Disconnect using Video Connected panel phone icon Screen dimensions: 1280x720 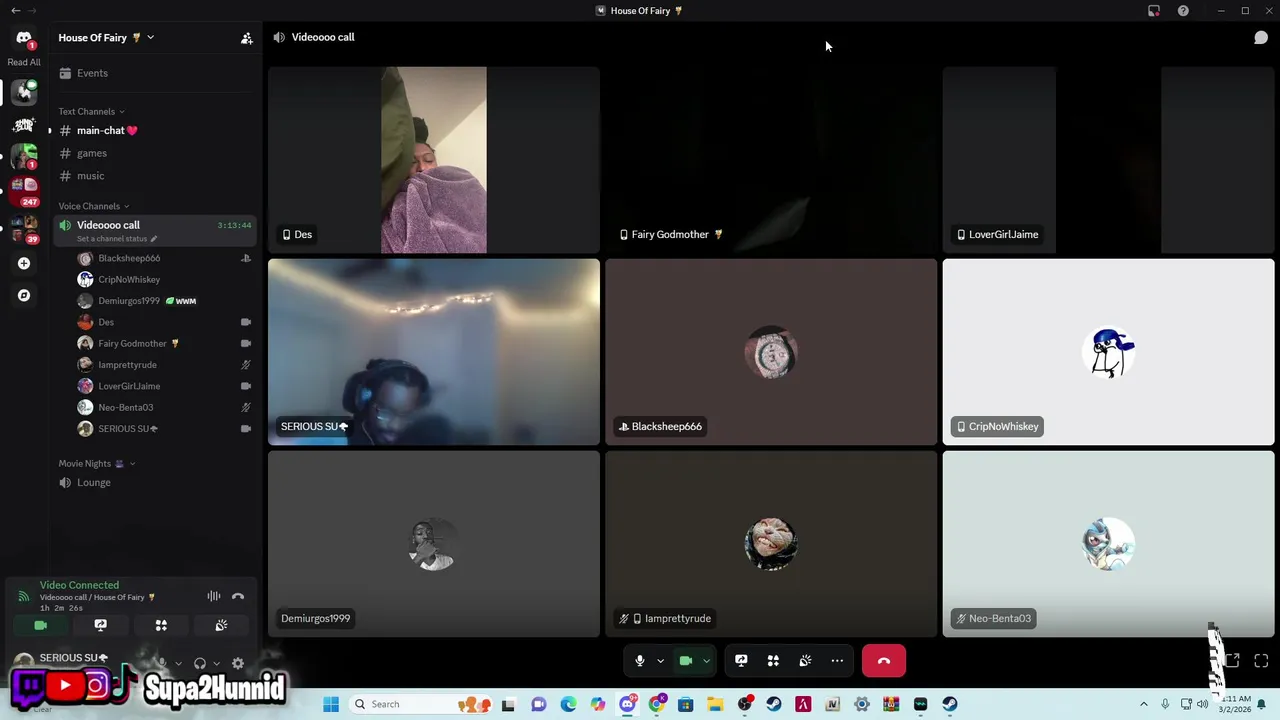[238, 596]
